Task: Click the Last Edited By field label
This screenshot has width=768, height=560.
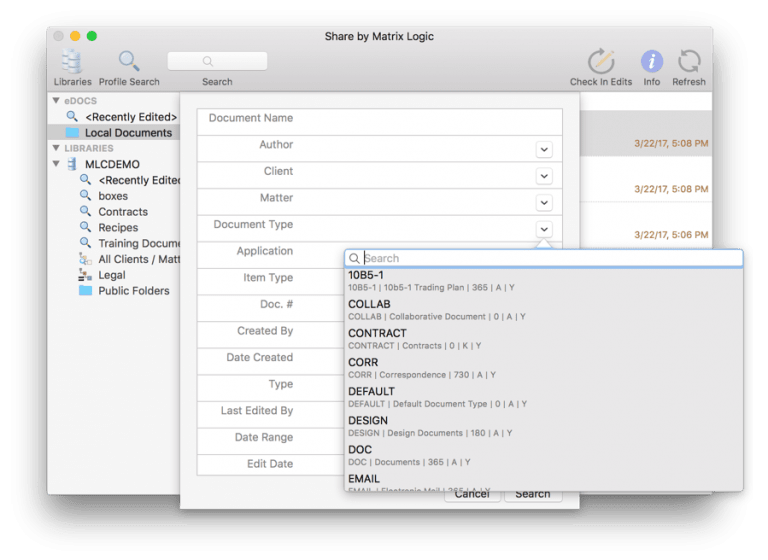Action: 257,411
